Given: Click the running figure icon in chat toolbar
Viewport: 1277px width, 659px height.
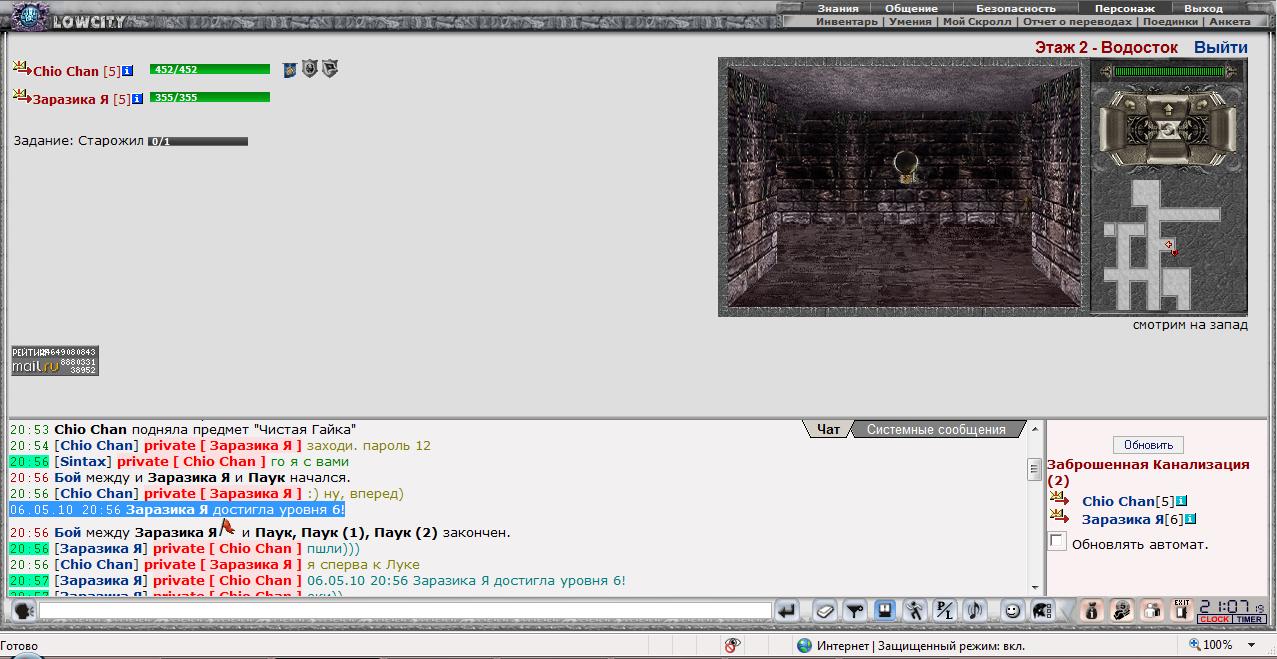Looking at the screenshot, I should (x=914, y=610).
